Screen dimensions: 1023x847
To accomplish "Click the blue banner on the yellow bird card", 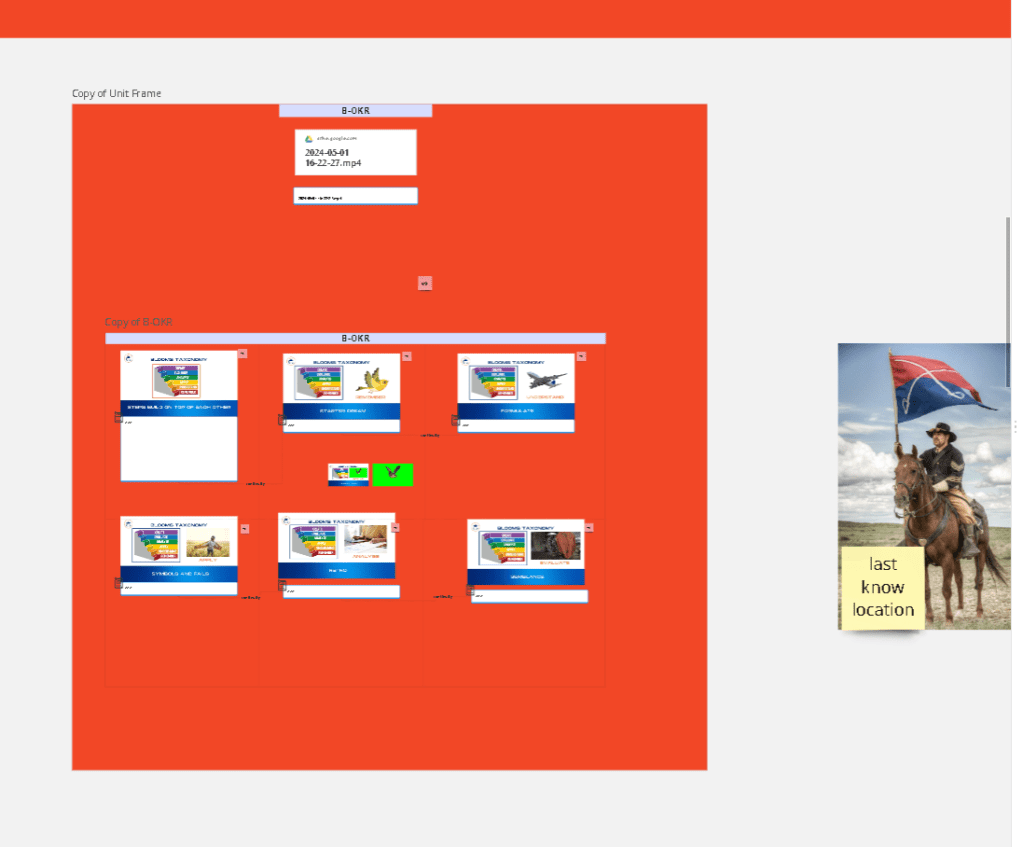I will tap(341, 411).
